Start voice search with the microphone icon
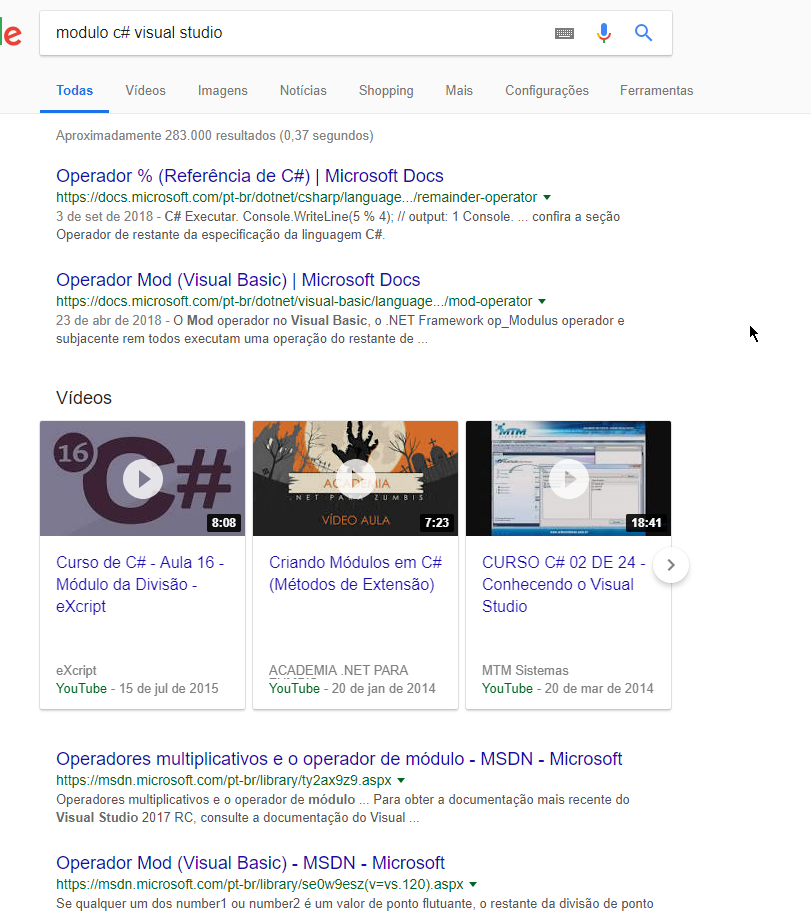 pos(604,33)
